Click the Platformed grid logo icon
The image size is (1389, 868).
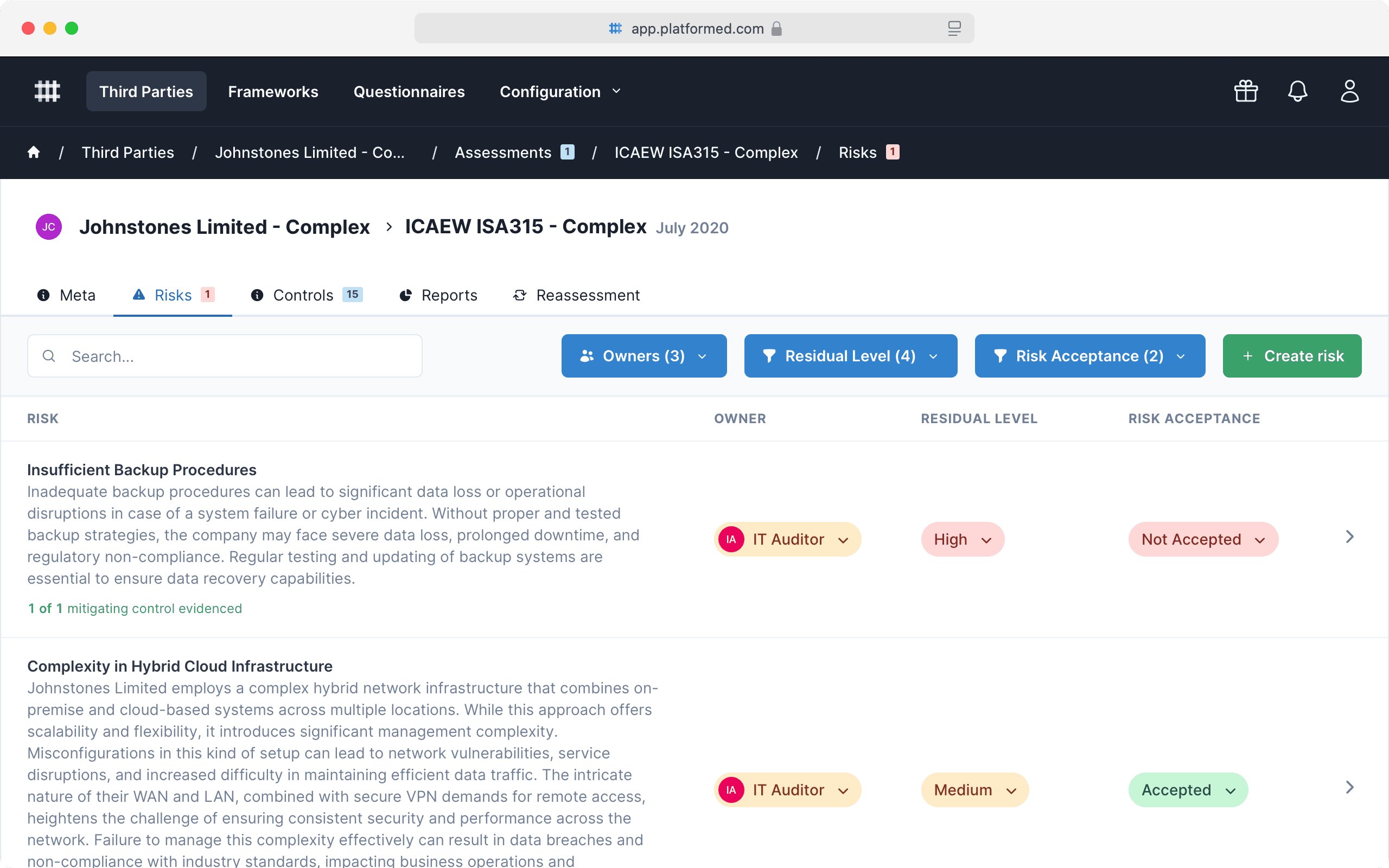coord(47,91)
